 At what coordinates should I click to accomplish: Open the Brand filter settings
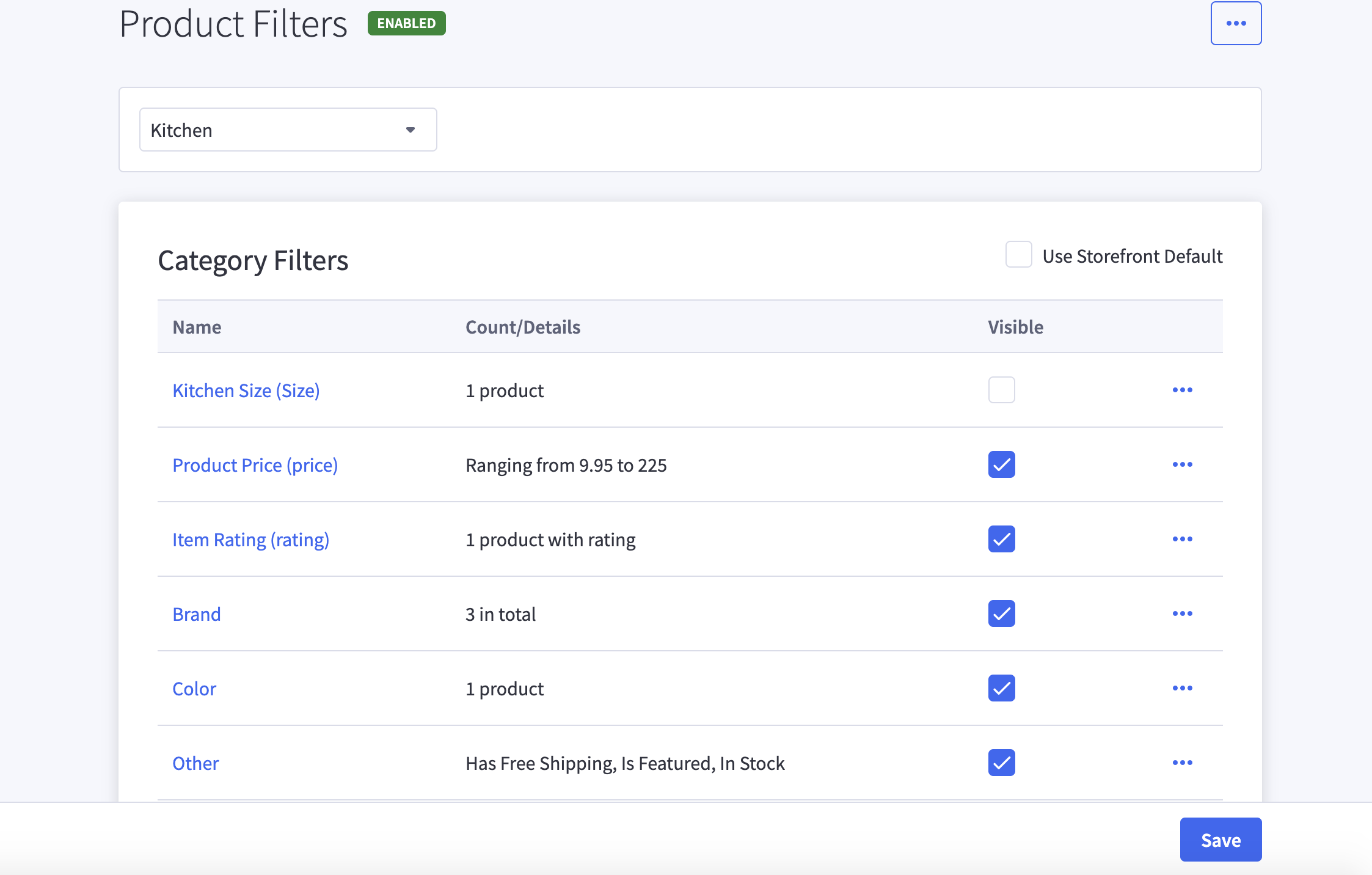click(x=197, y=613)
